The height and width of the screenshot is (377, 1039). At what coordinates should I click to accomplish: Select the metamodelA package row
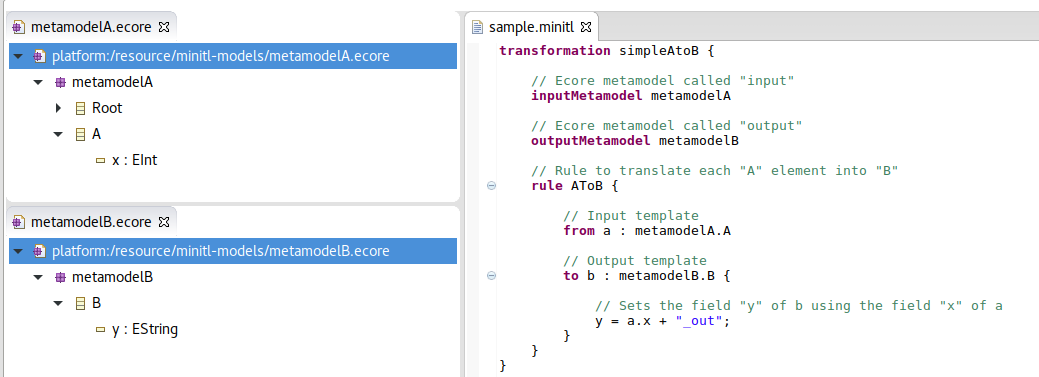click(x=112, y=83)
